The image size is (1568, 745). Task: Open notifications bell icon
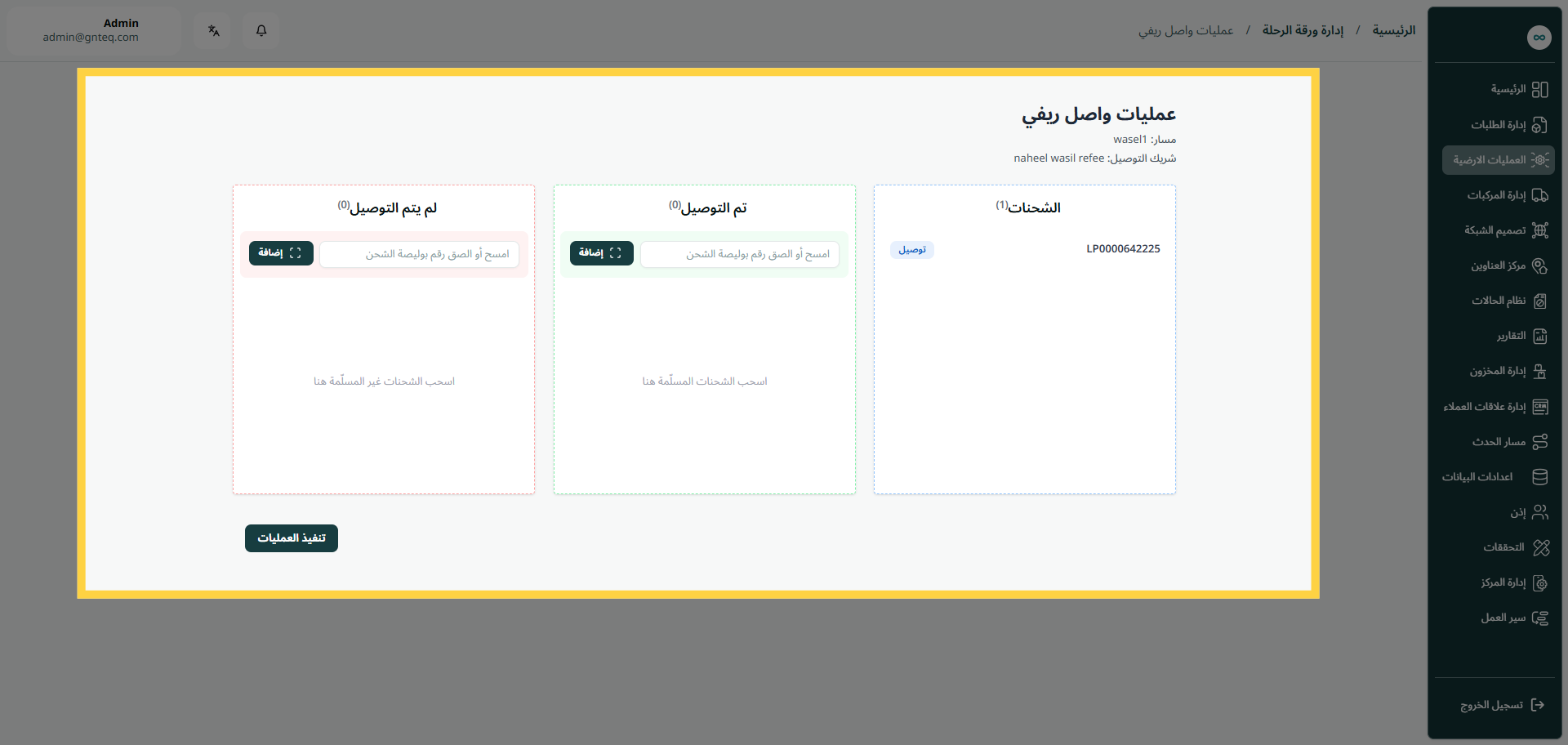tap(261, 30)
